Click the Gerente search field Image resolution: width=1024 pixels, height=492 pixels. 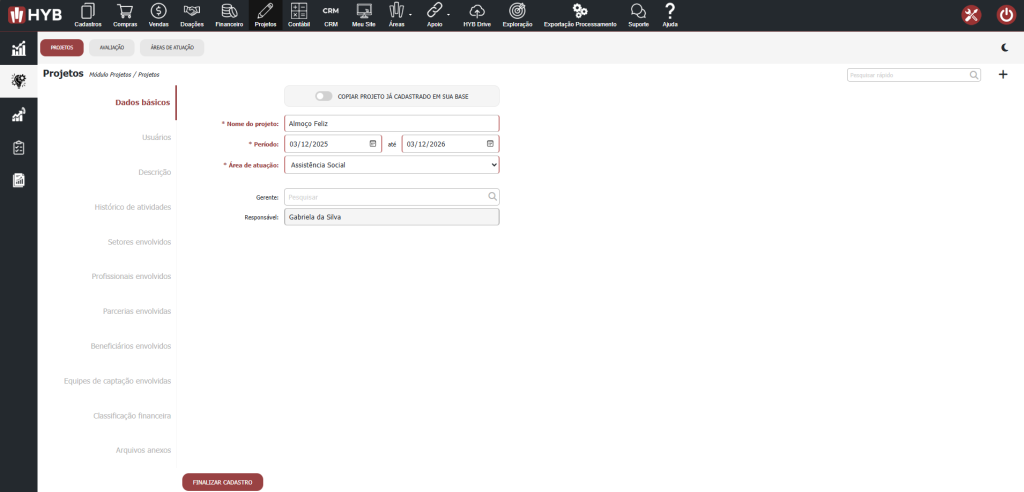[x=385, y=197]
